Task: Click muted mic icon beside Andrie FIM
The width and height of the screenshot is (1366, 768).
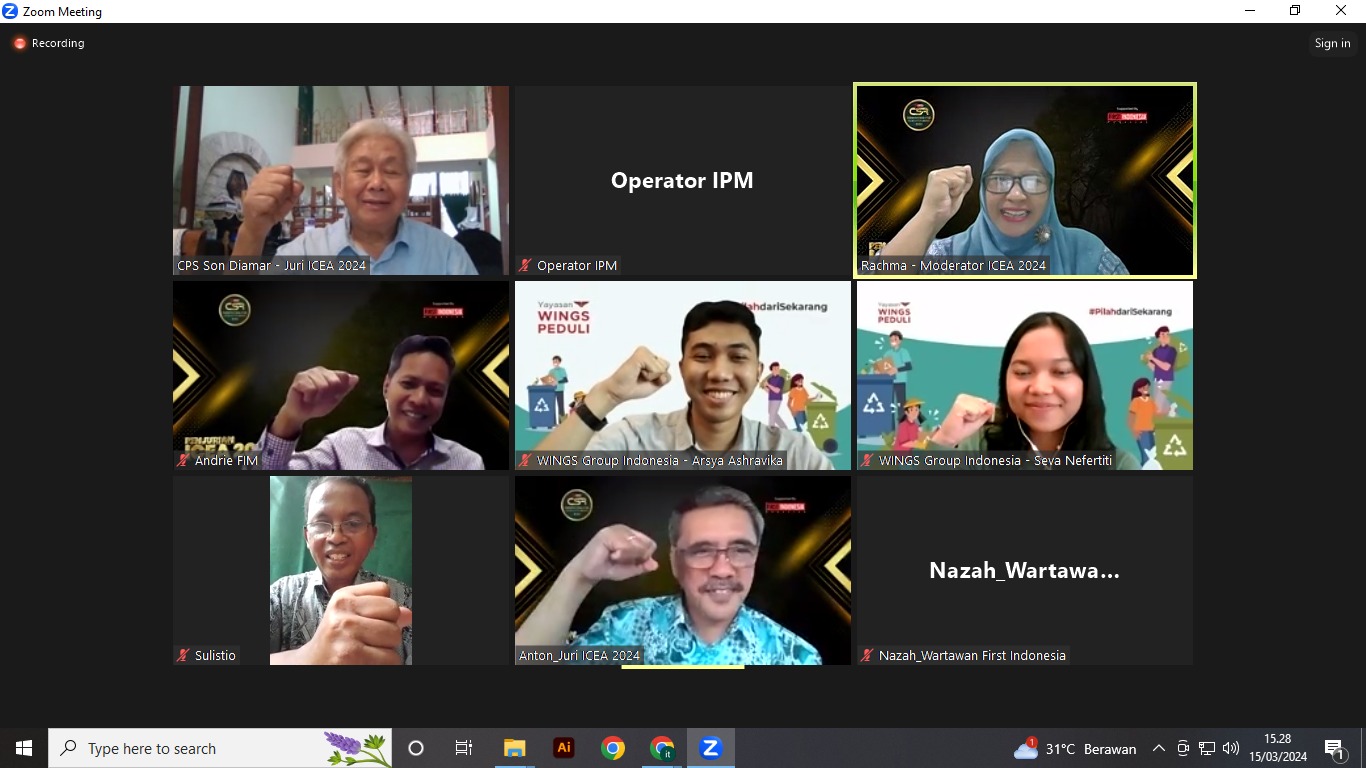Action: [183, 461]
